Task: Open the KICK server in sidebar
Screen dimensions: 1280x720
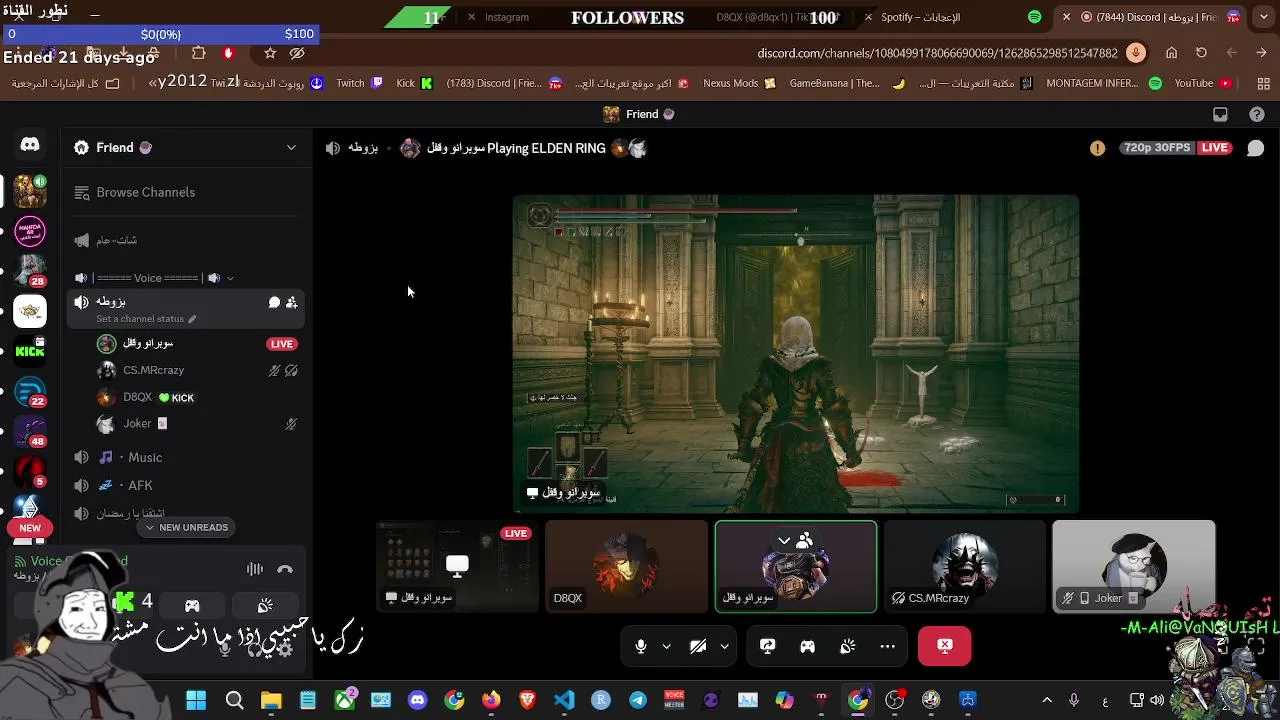Action: (x=30, y=351)
